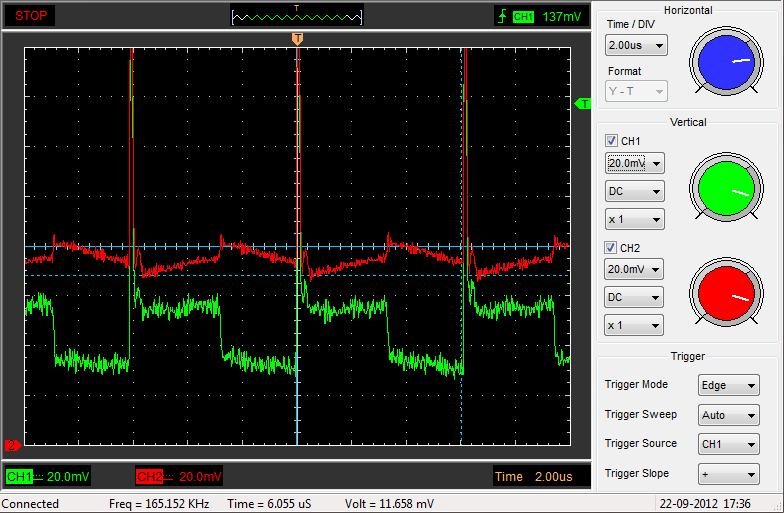Open the Trigger Slope dropdown
The width and height of the screenshot is (784, 513).
(731, 474)
